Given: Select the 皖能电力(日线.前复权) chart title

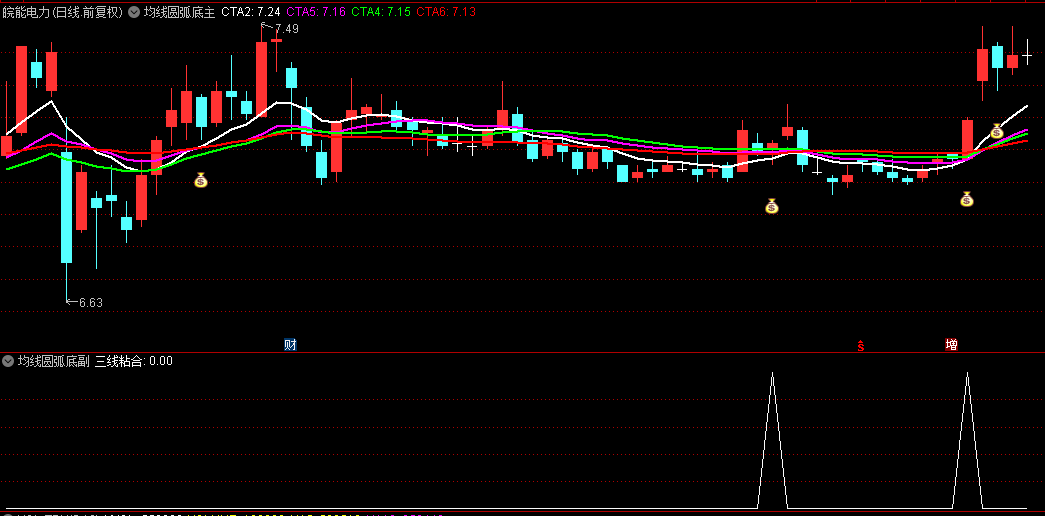Looking at the screenshot, I should 63,11.
